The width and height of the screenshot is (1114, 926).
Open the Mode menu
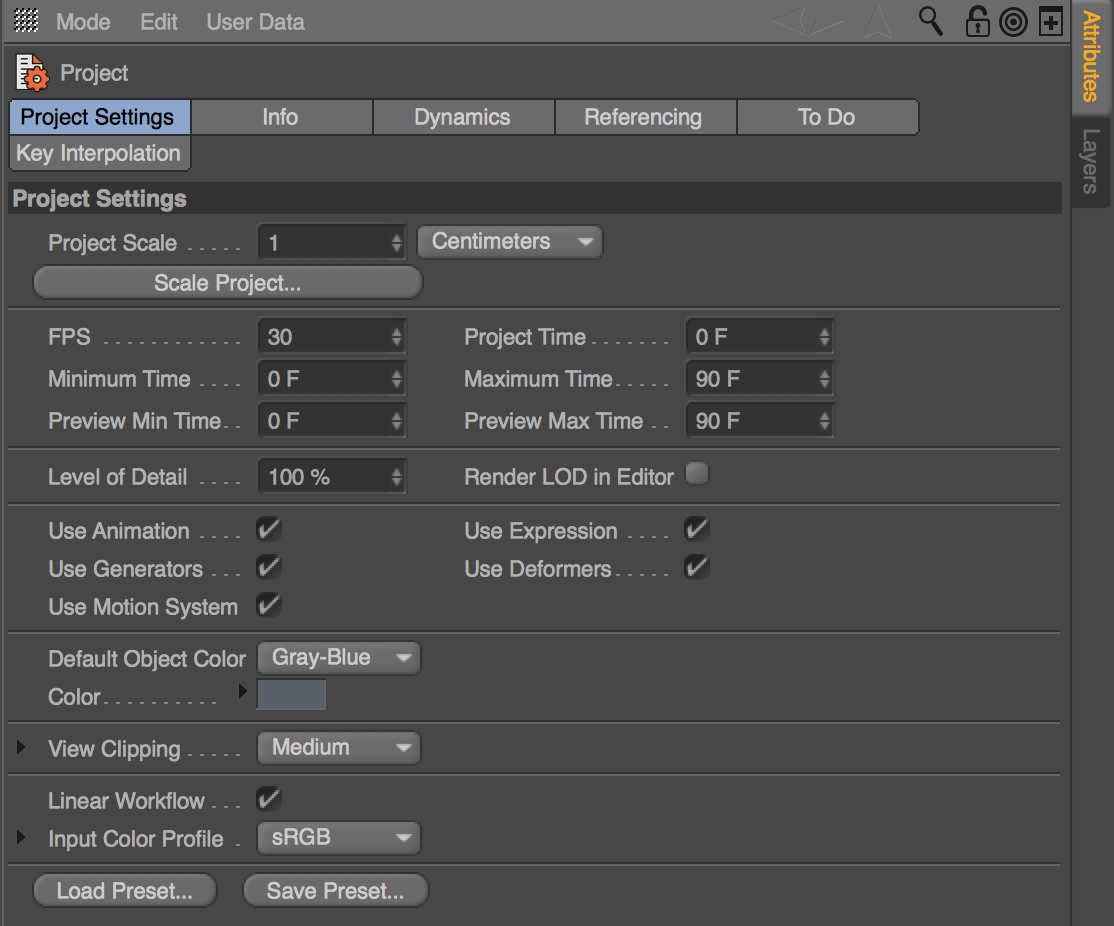(x=83, y=21)
